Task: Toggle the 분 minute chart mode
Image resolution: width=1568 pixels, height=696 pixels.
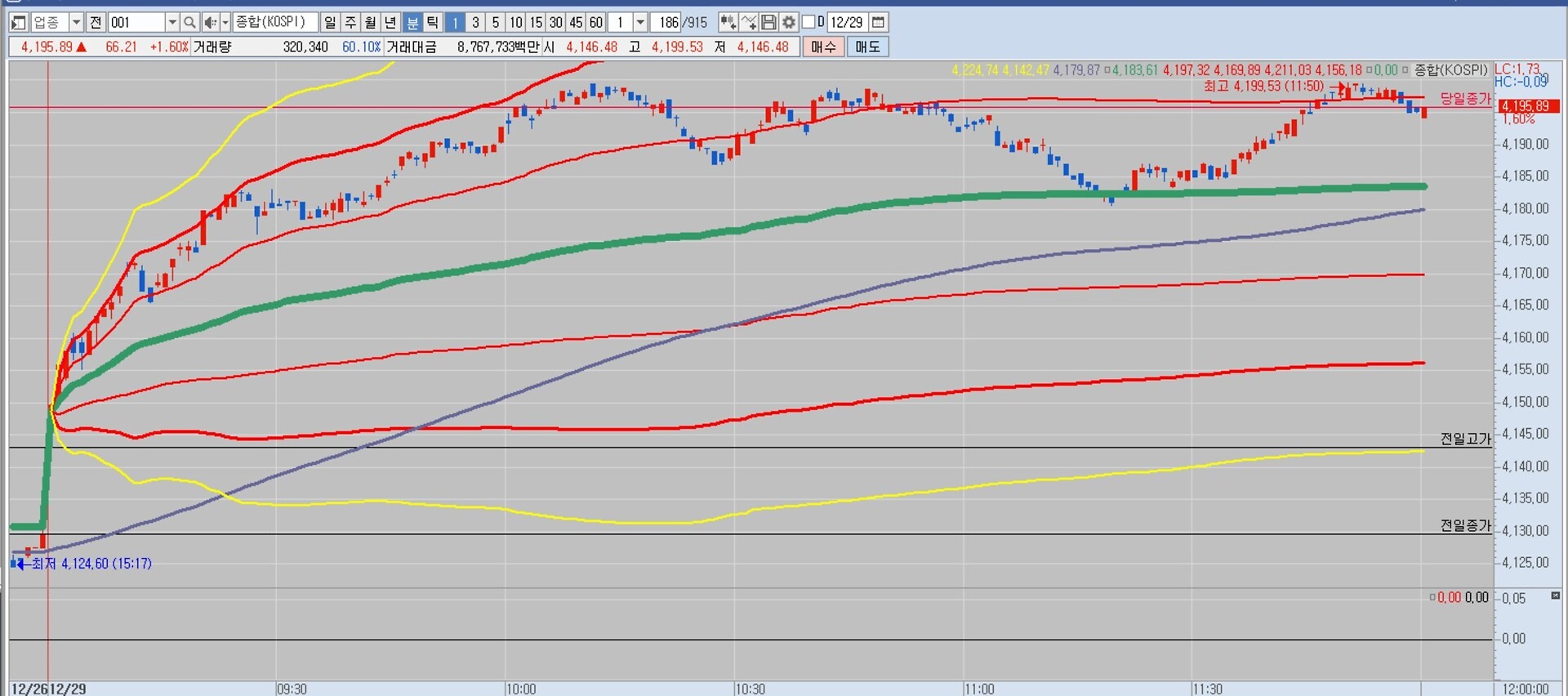Action: tap(412, 22)
